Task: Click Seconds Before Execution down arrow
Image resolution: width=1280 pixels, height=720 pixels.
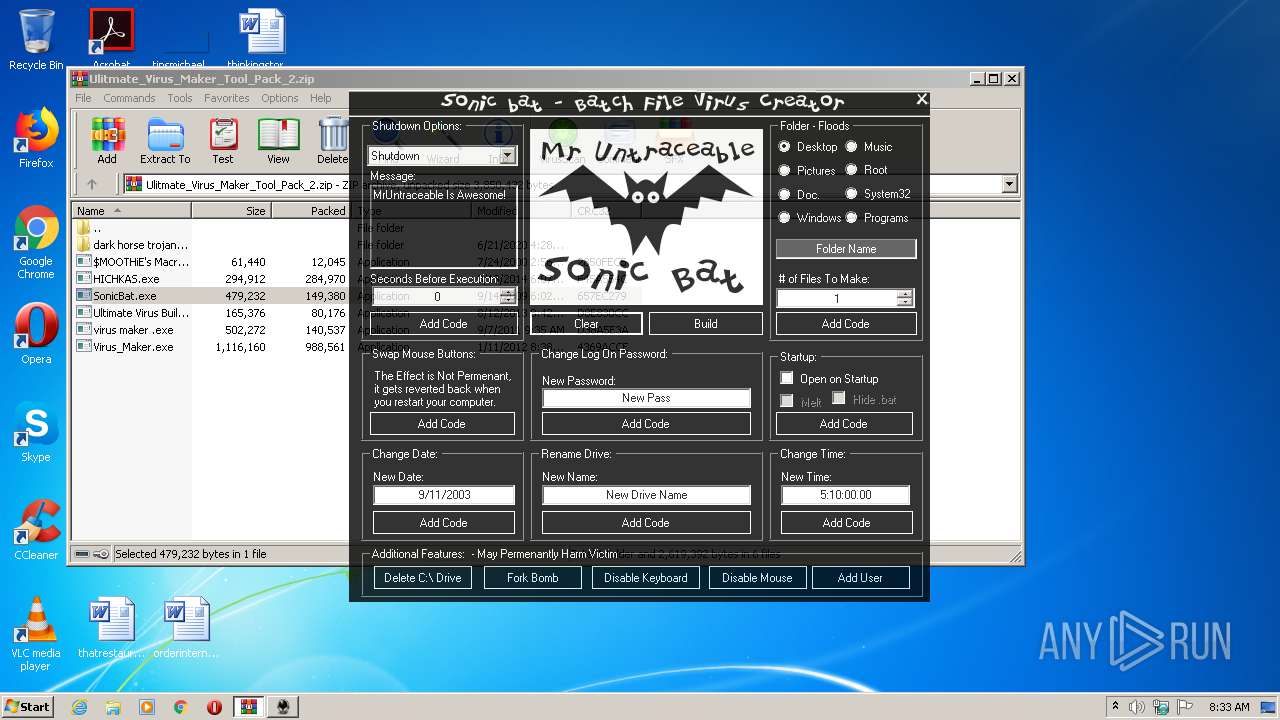Action: click(x=507, y=300)
